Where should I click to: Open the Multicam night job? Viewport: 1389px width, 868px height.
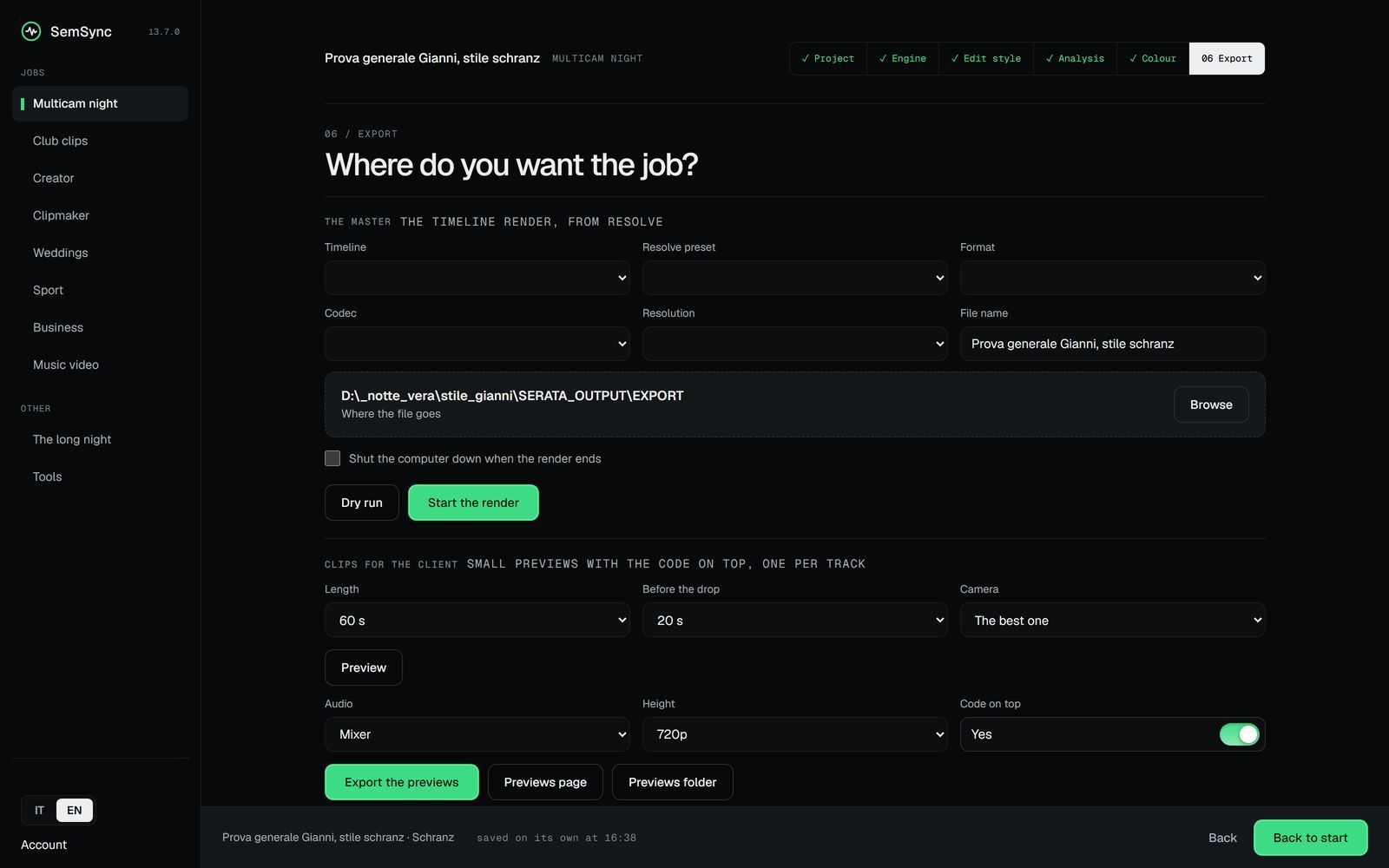click(100, 103)
